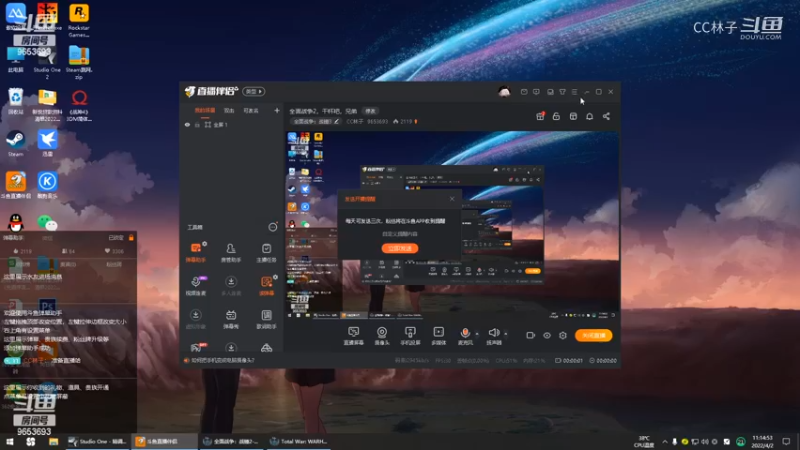Click the inbox tray icon in title bar

coord(550,92)
